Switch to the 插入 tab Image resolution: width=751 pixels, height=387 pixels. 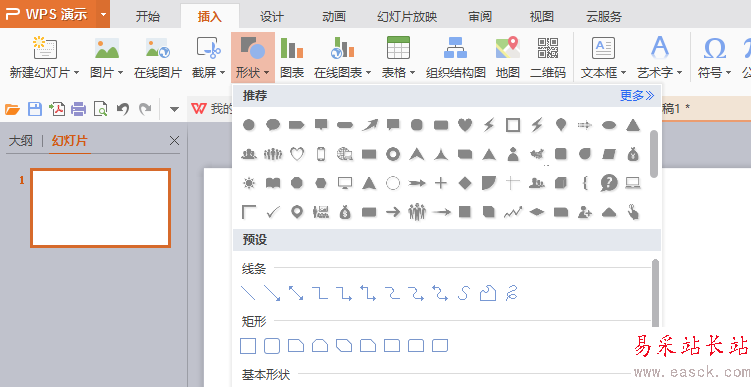coord(210,17)
